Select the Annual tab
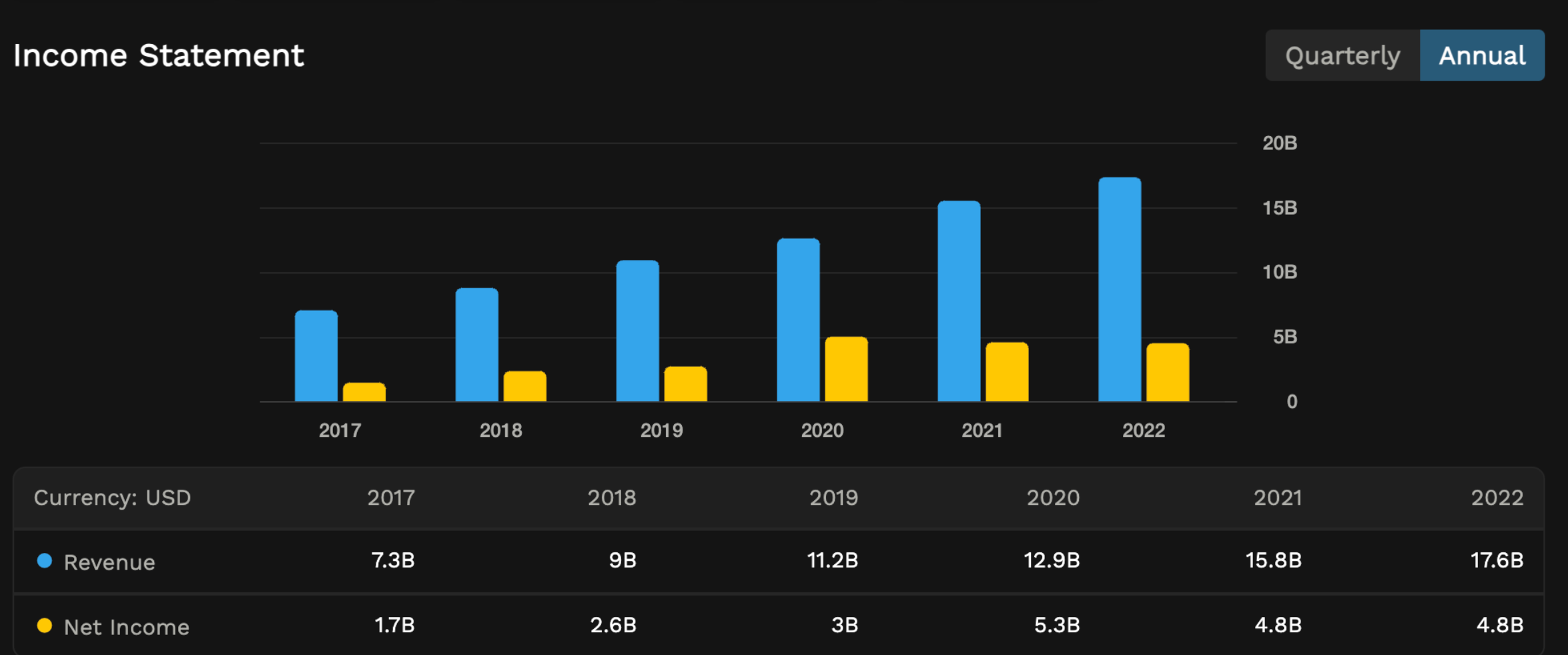Image resolution: width=1568 pixels, height=655 pixels. (x=1482, y=55)
